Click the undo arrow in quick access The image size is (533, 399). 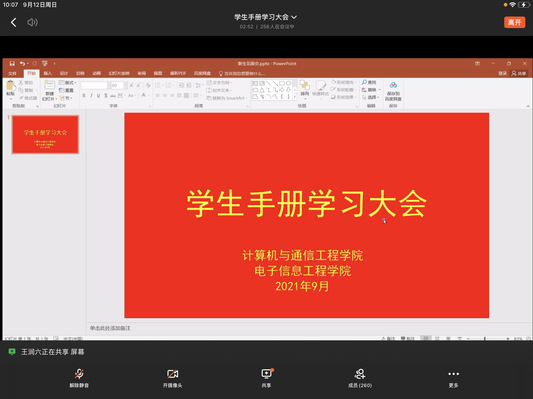pos(22,64)
